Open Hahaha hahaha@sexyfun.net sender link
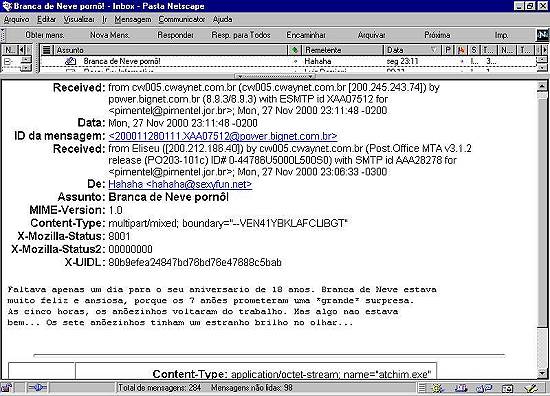The image size is (550, 396). pyautogui.click(x=180, y=184)
